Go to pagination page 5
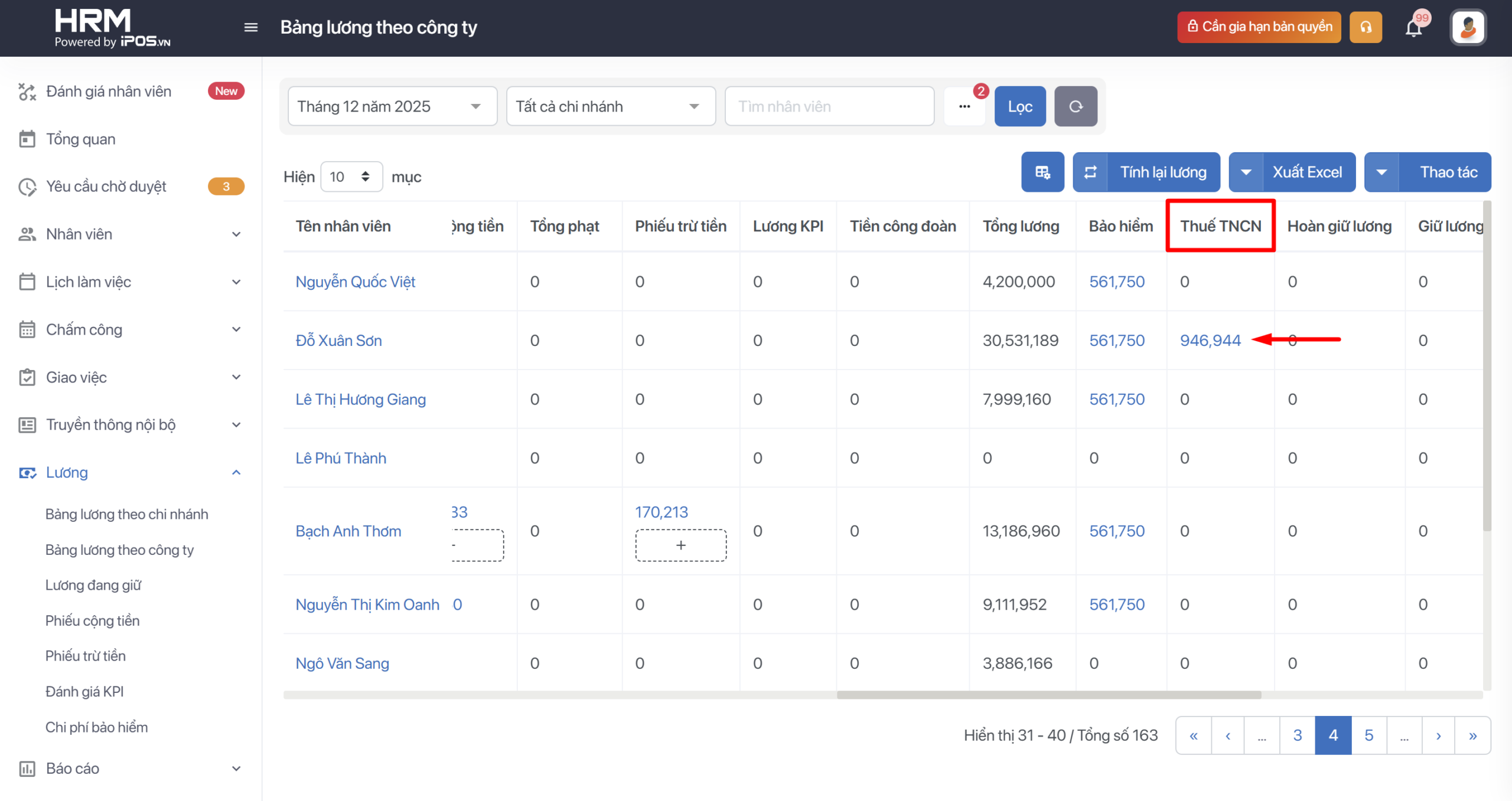 point(1368,735)
